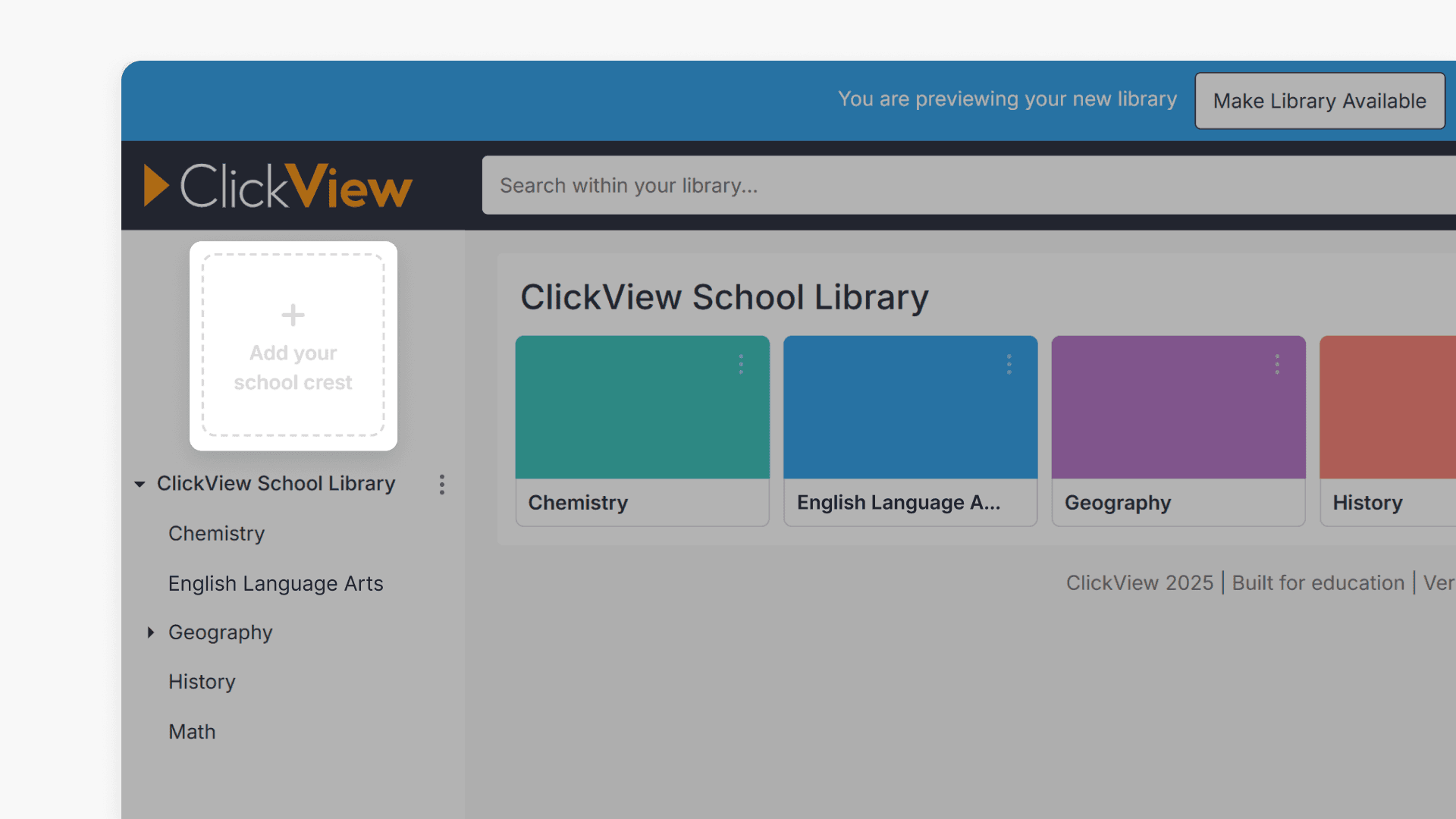Select Math in the sidebar
This screenshot has width=1456, height=819.
(x=192, y=731)
